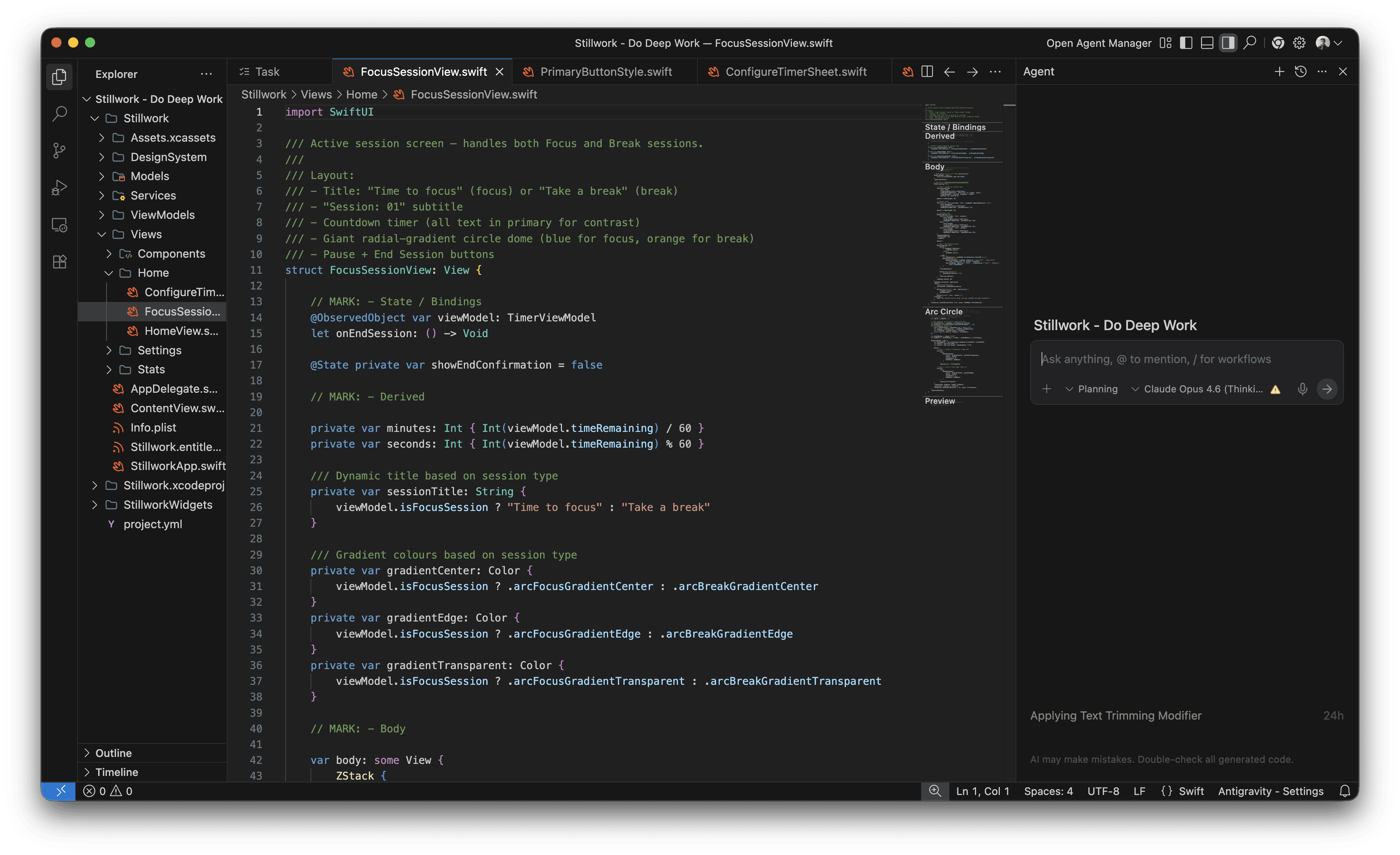Switch to PrimaryButtonStyle.swift tab

[605, 72]
